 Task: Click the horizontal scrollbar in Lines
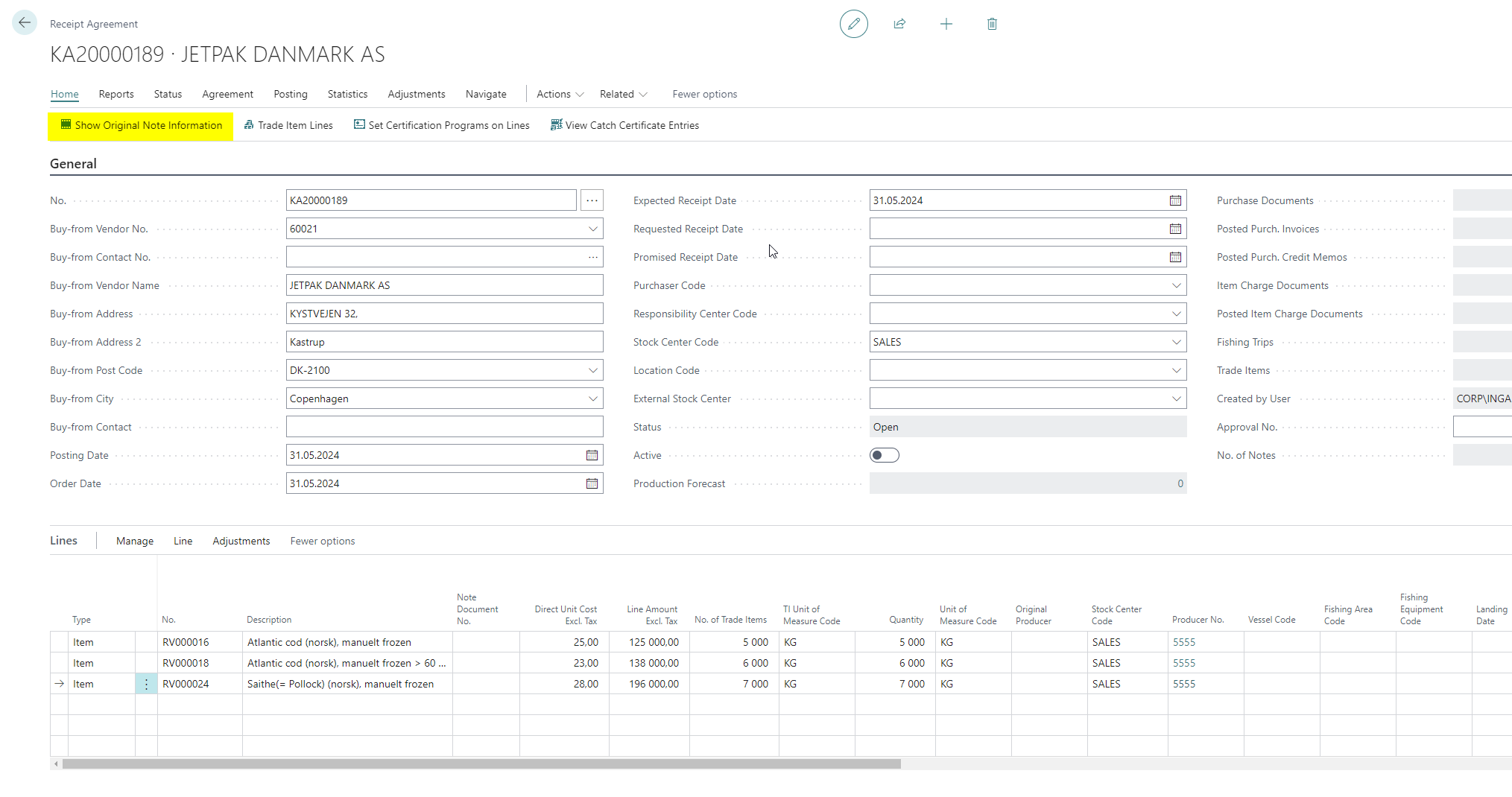pyautogui.click(x=481, y=763)
